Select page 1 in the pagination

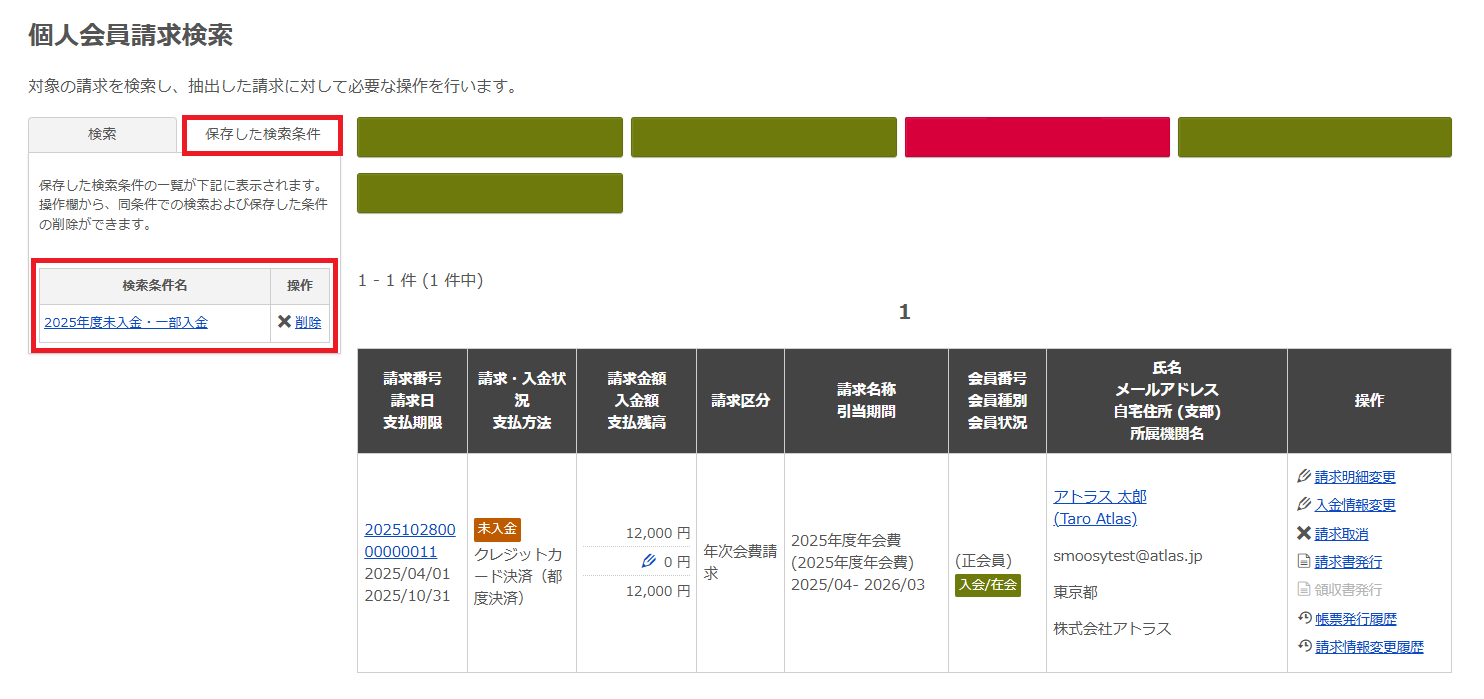(x=905, y=311)
